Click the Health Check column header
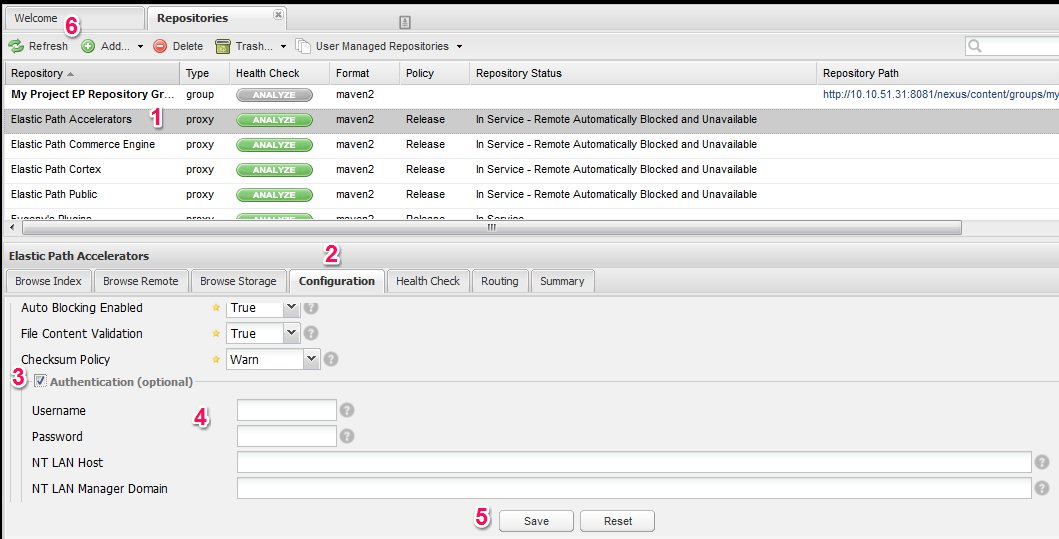 pyautogui.click(x=279, y=73)
